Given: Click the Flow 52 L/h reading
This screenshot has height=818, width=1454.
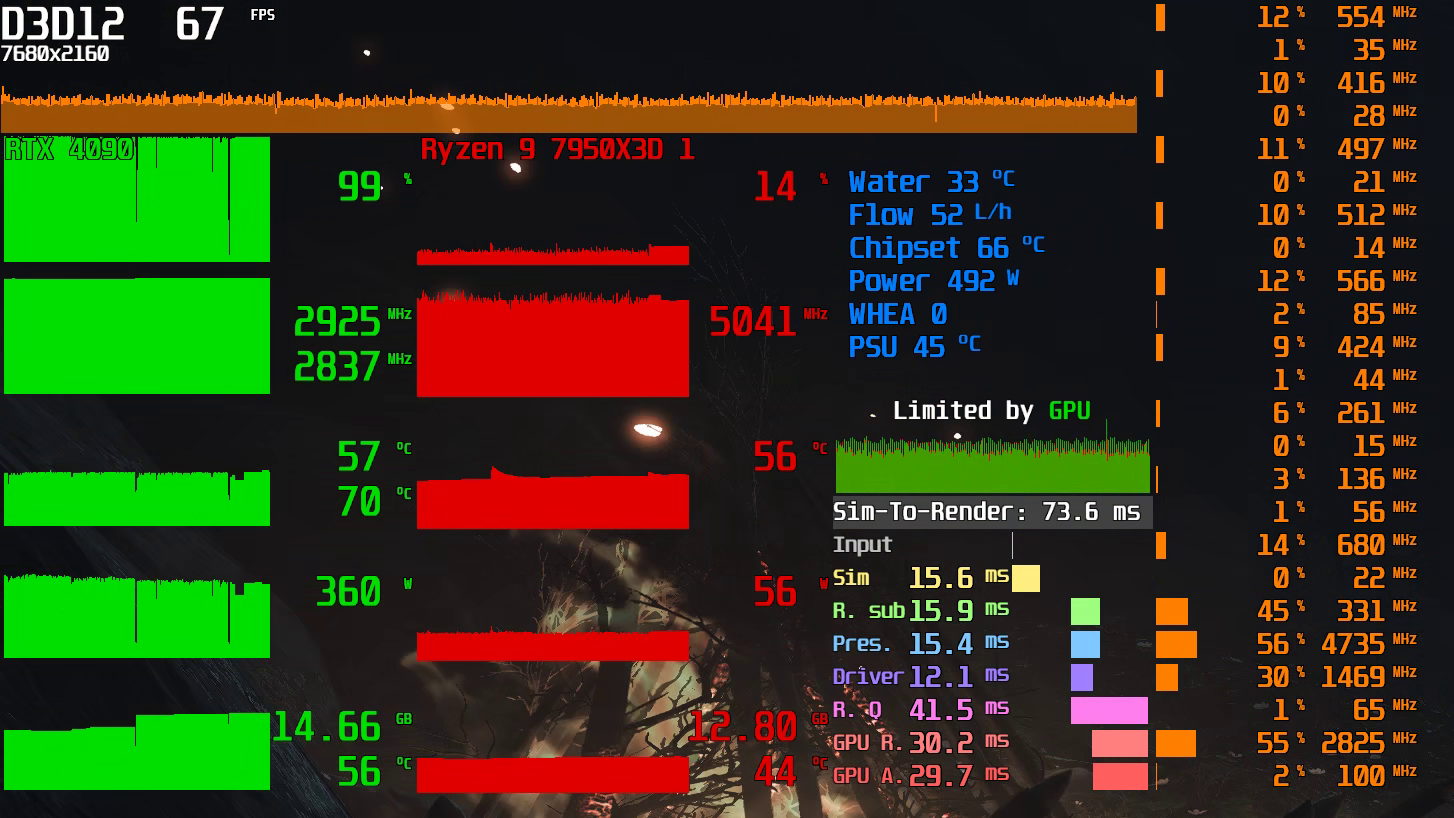Looking at the screenshot, I should point(930,215).
